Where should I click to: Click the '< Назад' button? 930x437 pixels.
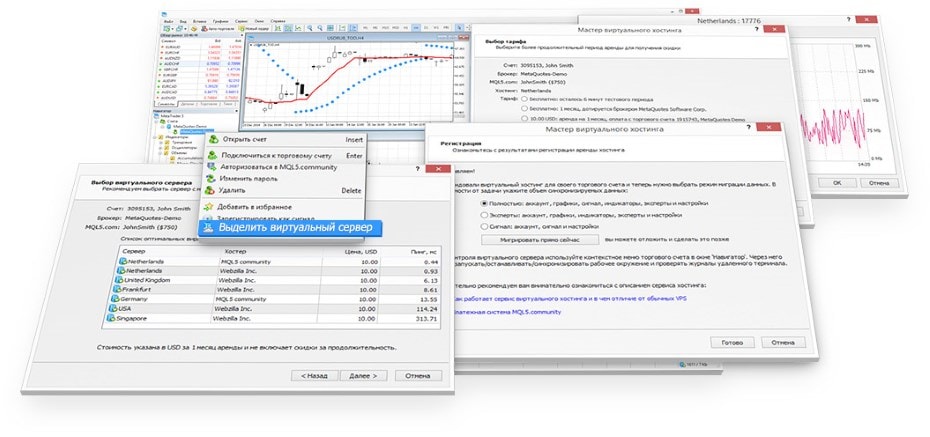pos(314,376)
